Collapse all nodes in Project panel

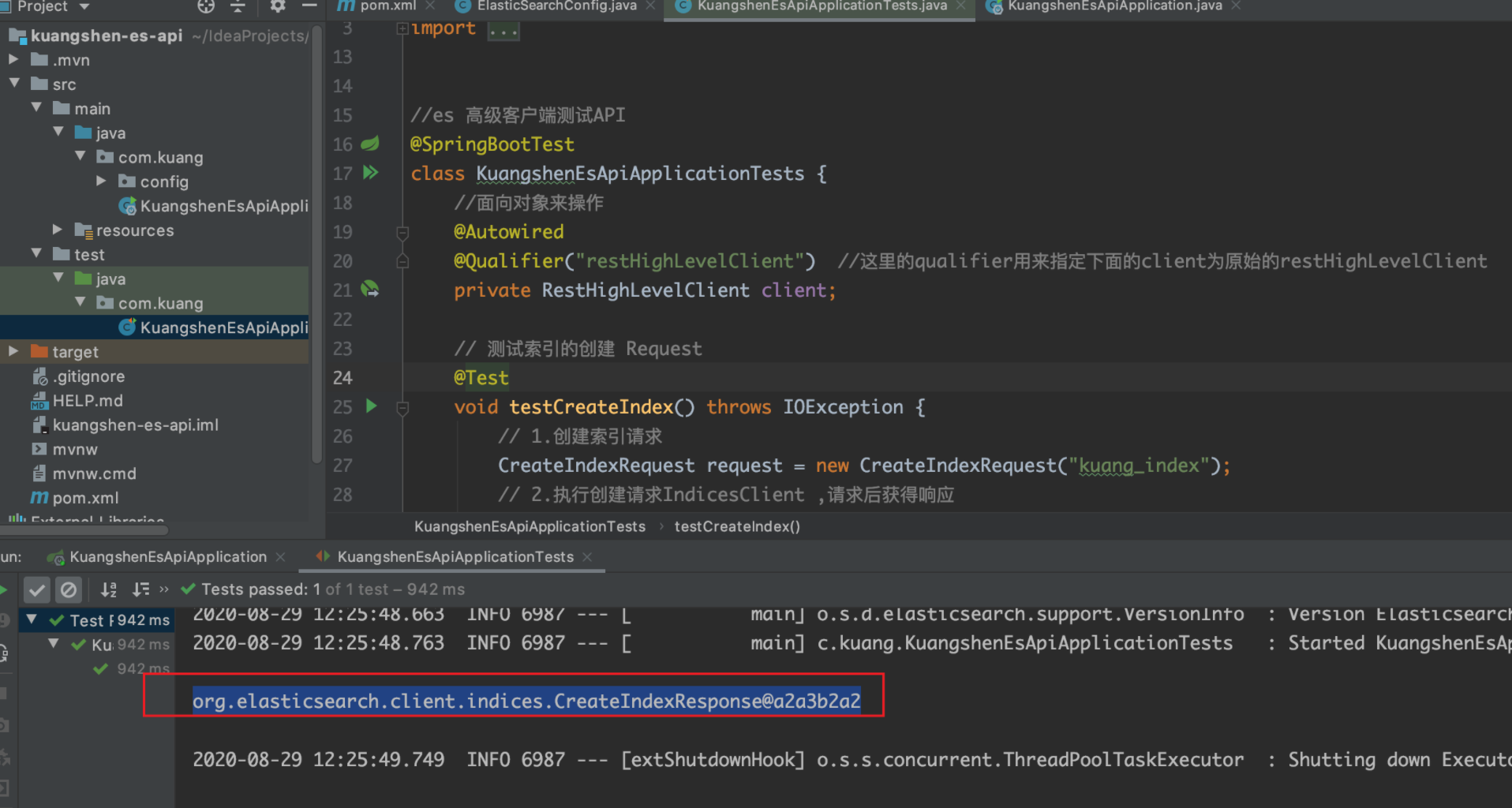[x=238, y=6]
